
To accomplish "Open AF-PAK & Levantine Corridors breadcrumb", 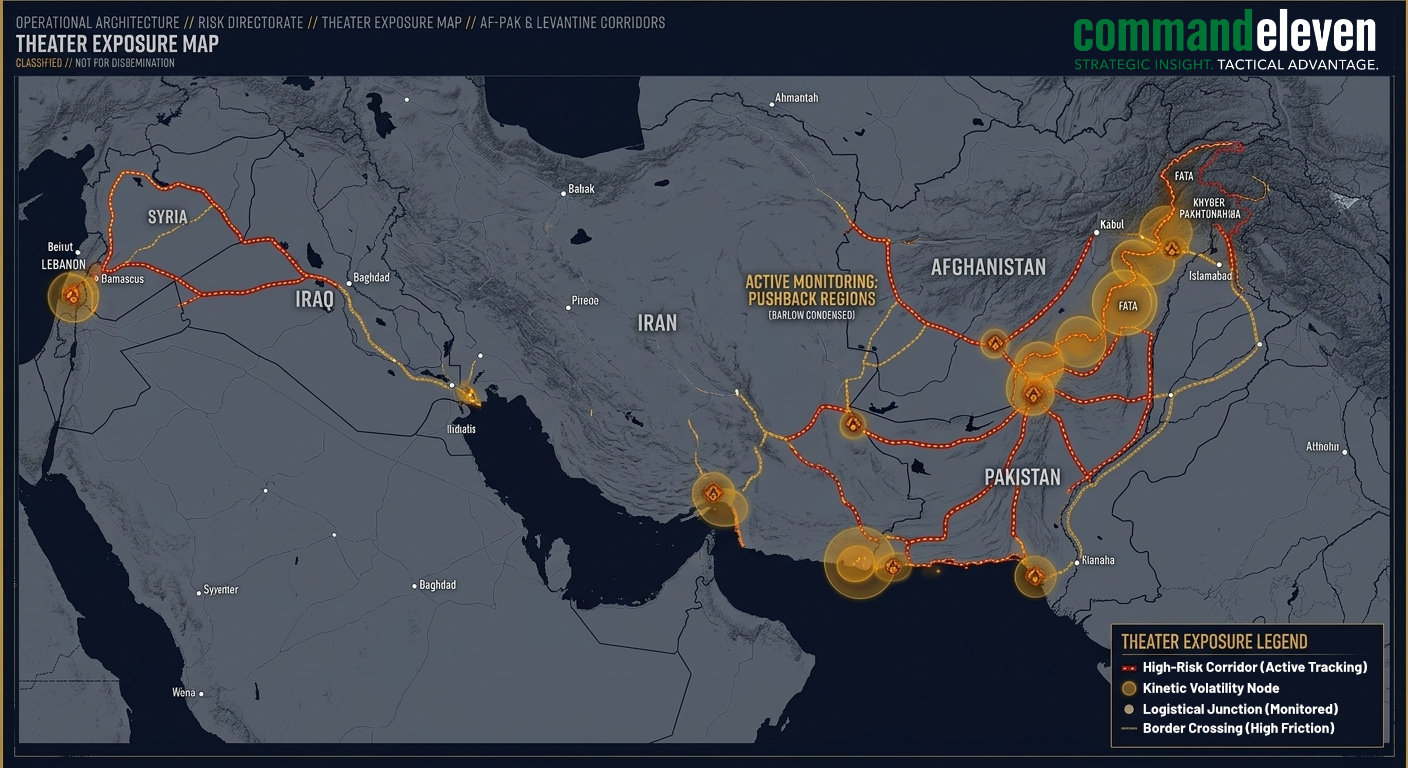I will [x=571, y=22].
